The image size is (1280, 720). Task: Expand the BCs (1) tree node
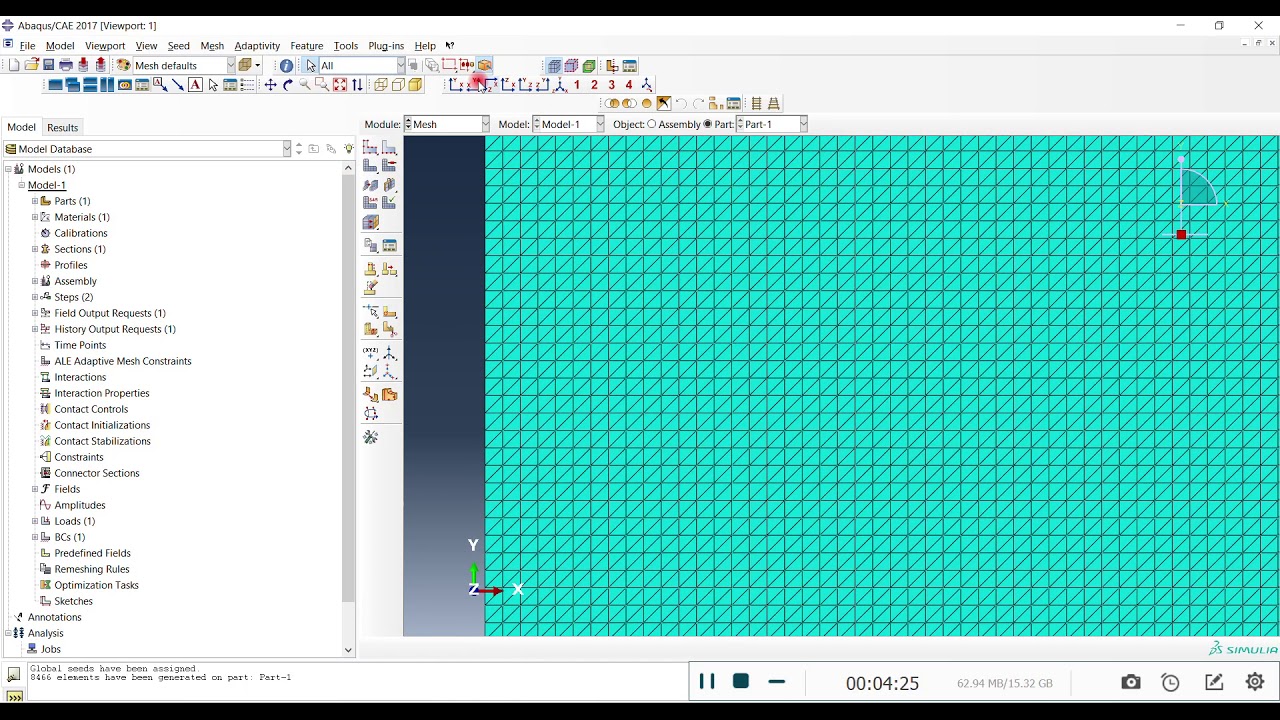pyautogui.click(x=35, y=537)
